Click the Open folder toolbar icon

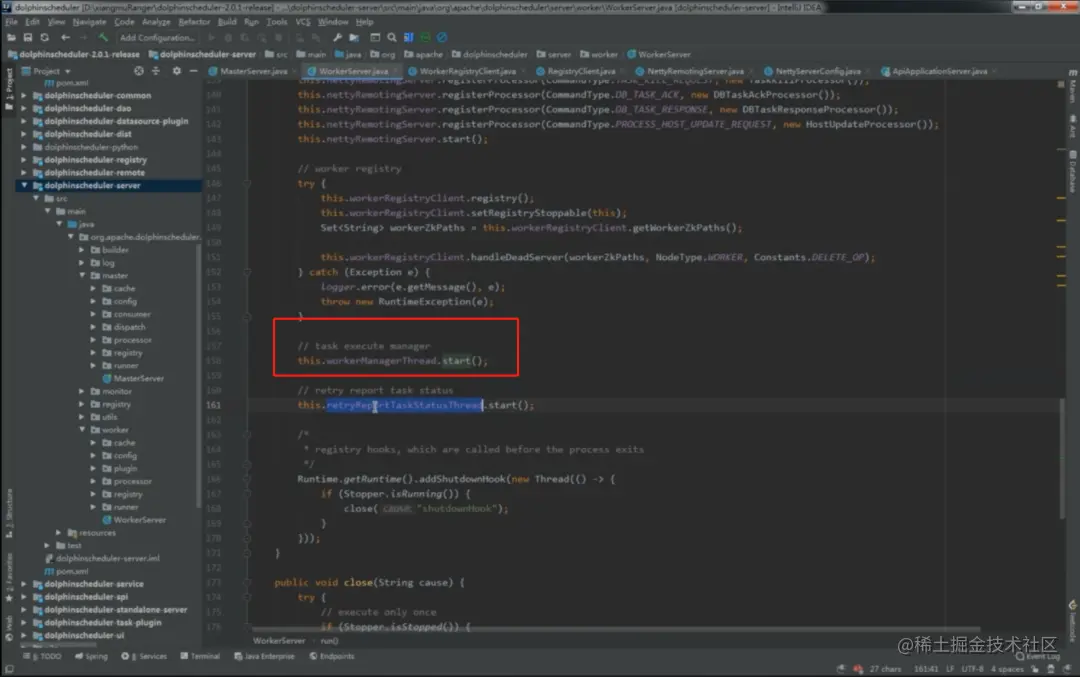12,37
